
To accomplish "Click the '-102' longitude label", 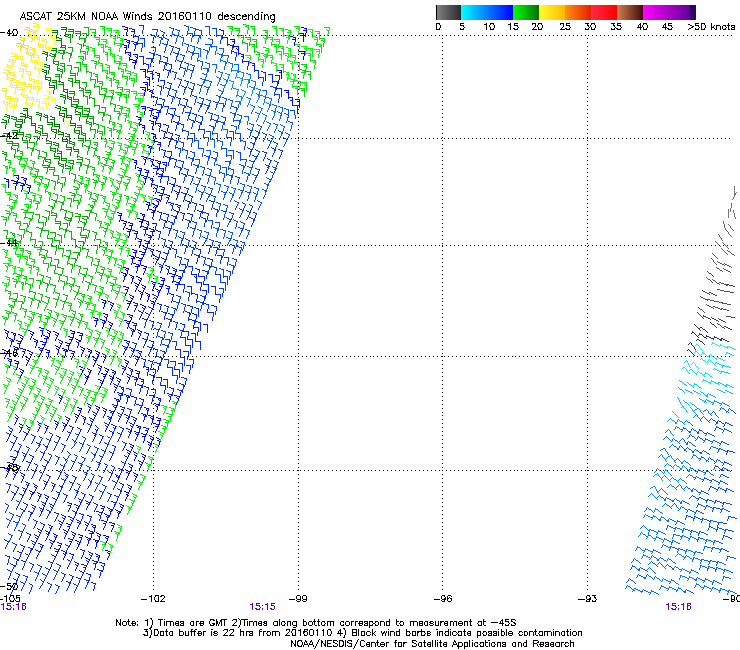I will click(x=153, y=599).
